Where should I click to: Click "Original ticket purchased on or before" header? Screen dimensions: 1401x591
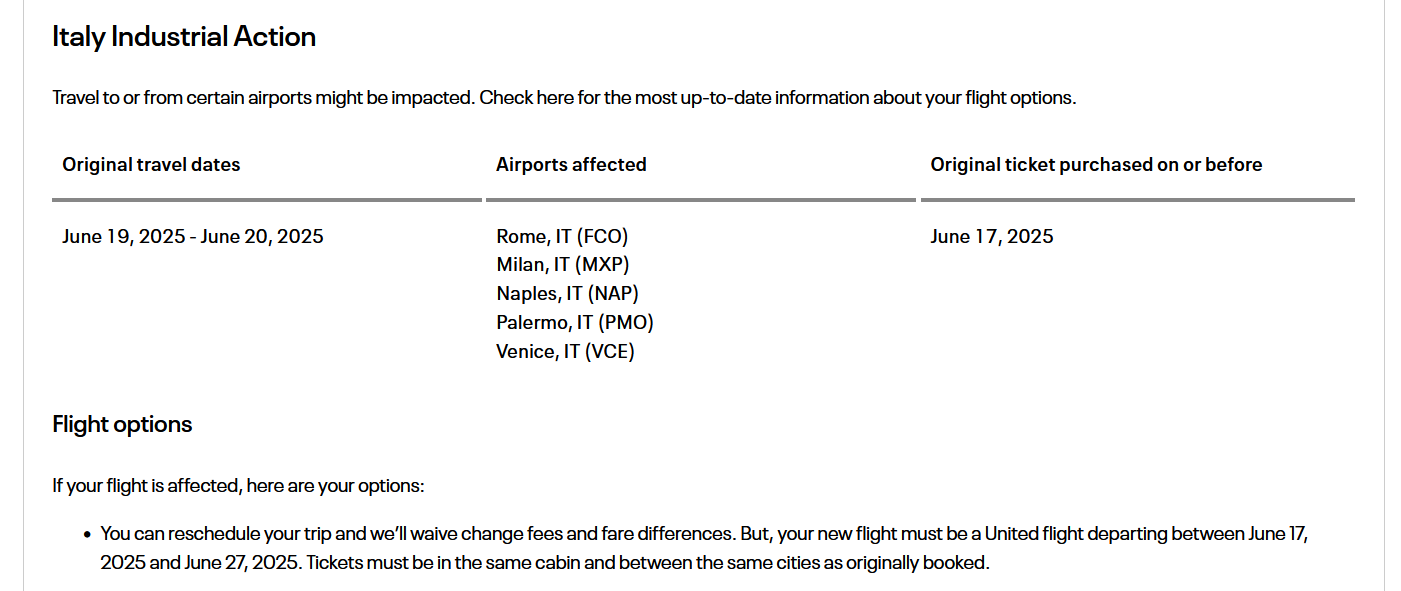[1096, 165]
